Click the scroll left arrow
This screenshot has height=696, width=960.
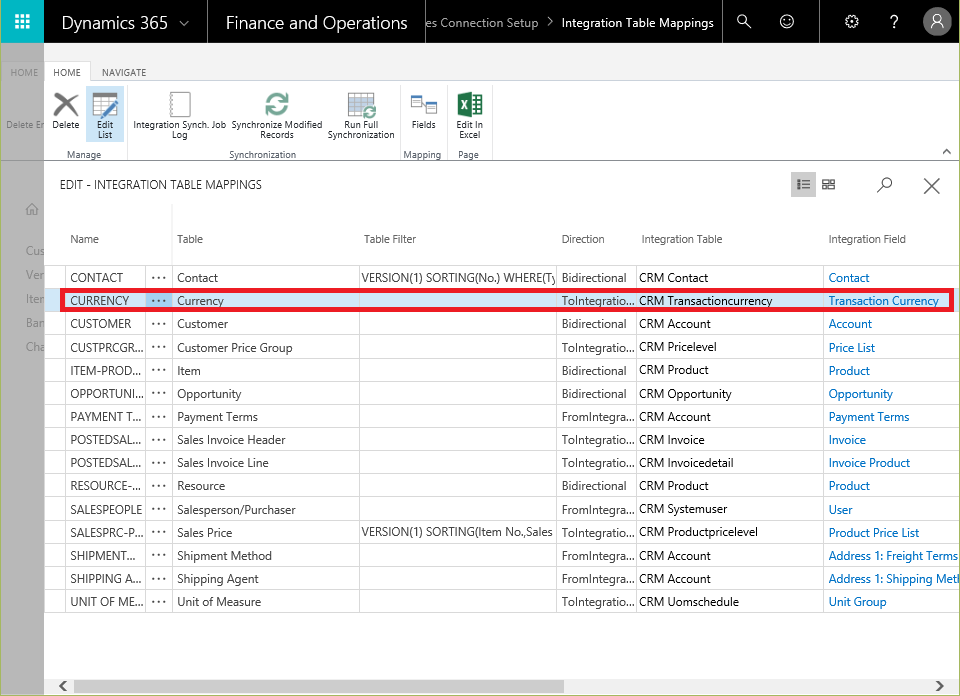(62, 686)
